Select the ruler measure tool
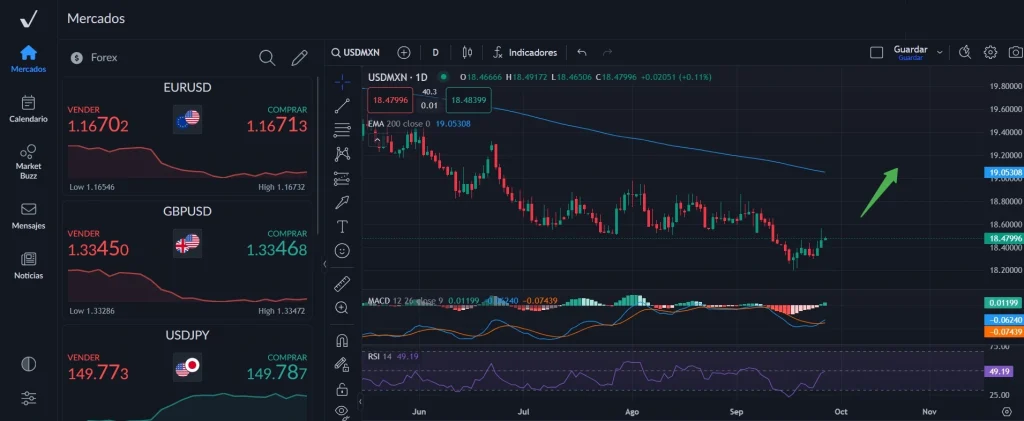The width and height of the screenshot is (1024, 421). point(343,283)
